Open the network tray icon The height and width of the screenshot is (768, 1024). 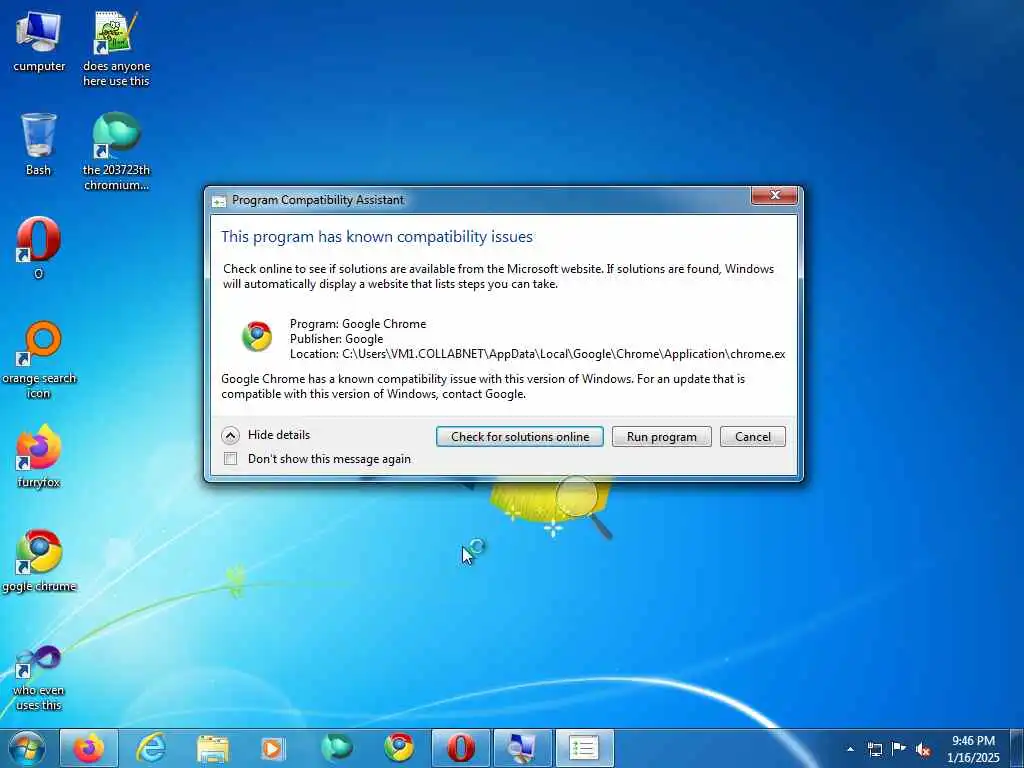(x=874, y=749)
